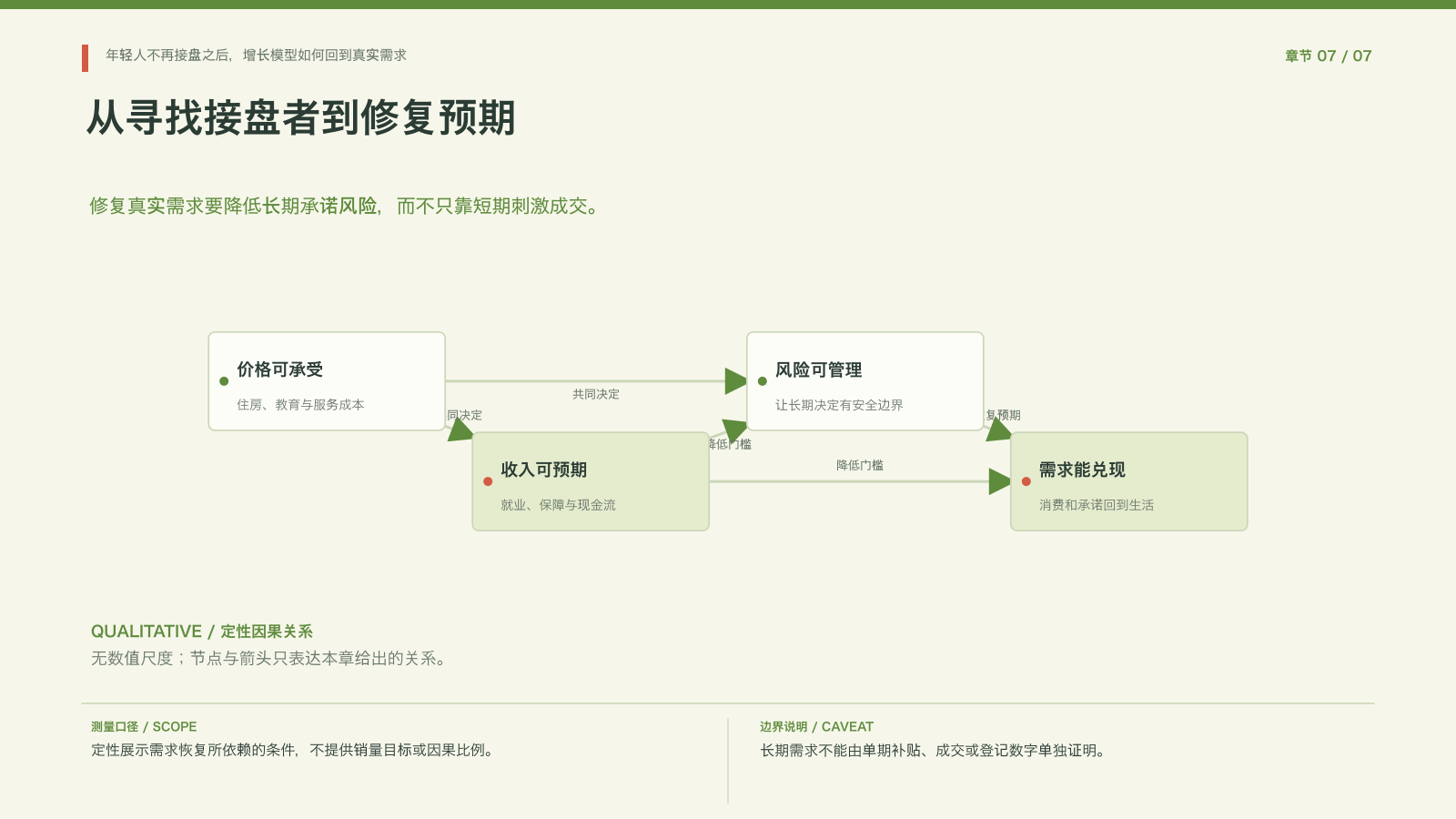Select the 价格可承受 node card
The height and width of the screenshot is (819, 1456).
coord(327,381)
